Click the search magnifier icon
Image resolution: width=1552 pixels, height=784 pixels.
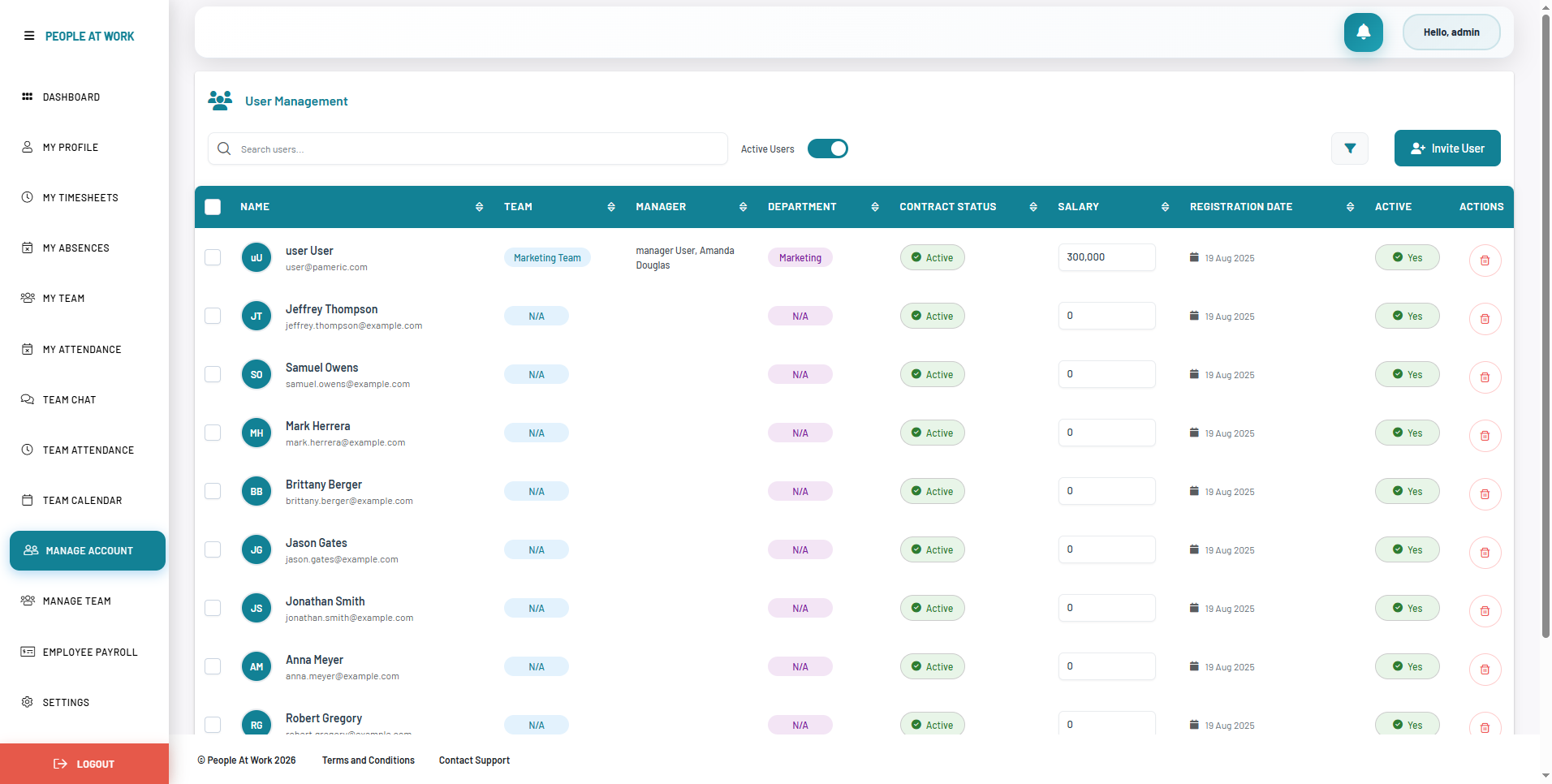tap(225, 149)
